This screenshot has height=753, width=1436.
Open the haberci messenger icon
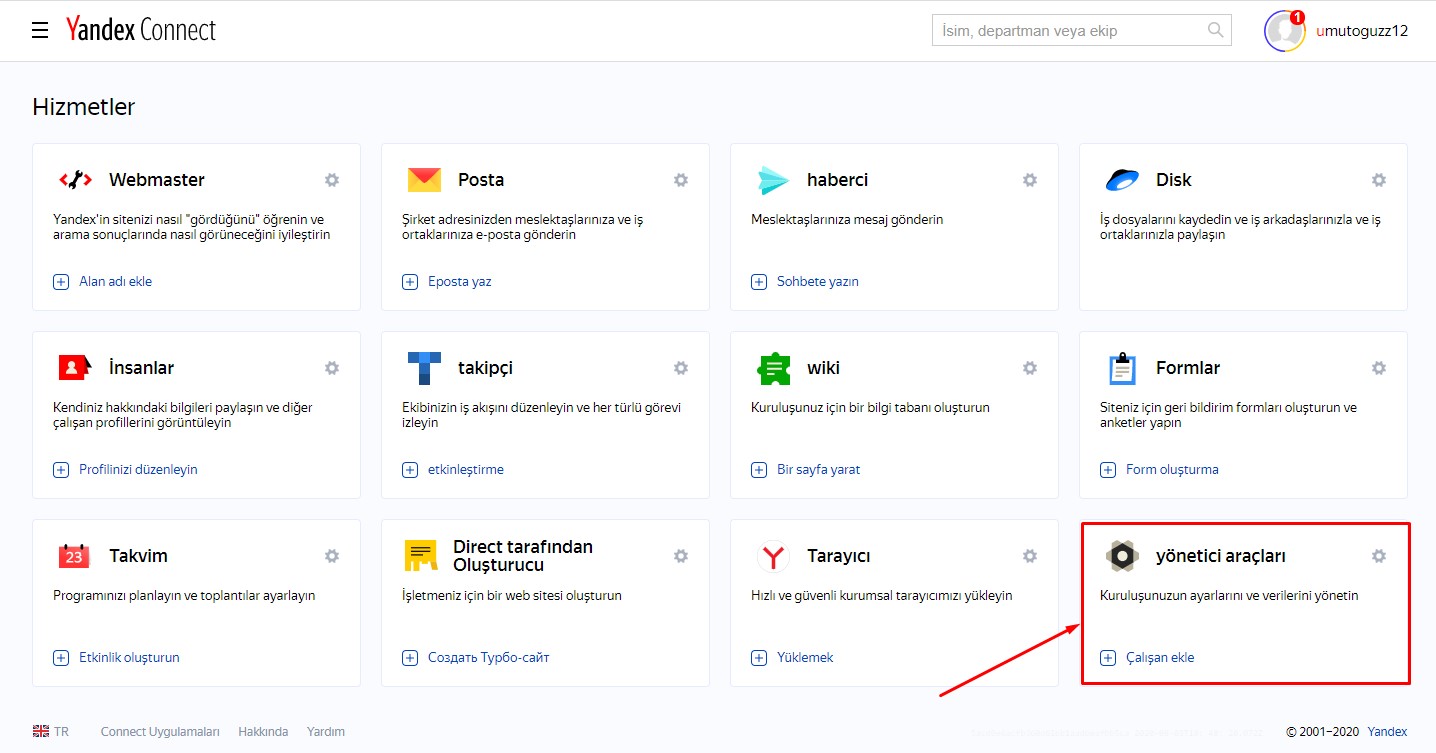pyautogui.click(x=773, y=180)
